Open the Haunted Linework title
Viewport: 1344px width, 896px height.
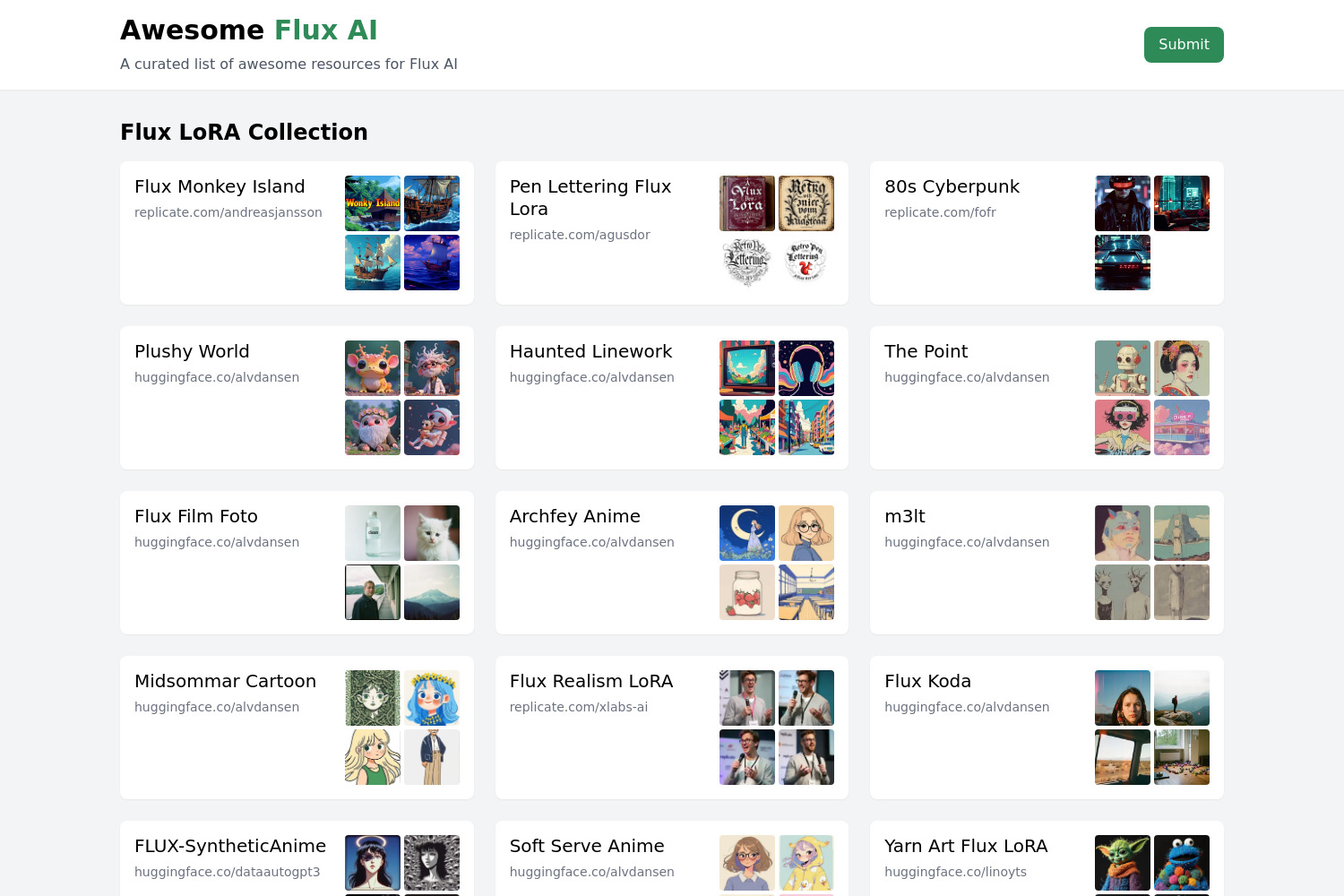click(x=590, y=351)
